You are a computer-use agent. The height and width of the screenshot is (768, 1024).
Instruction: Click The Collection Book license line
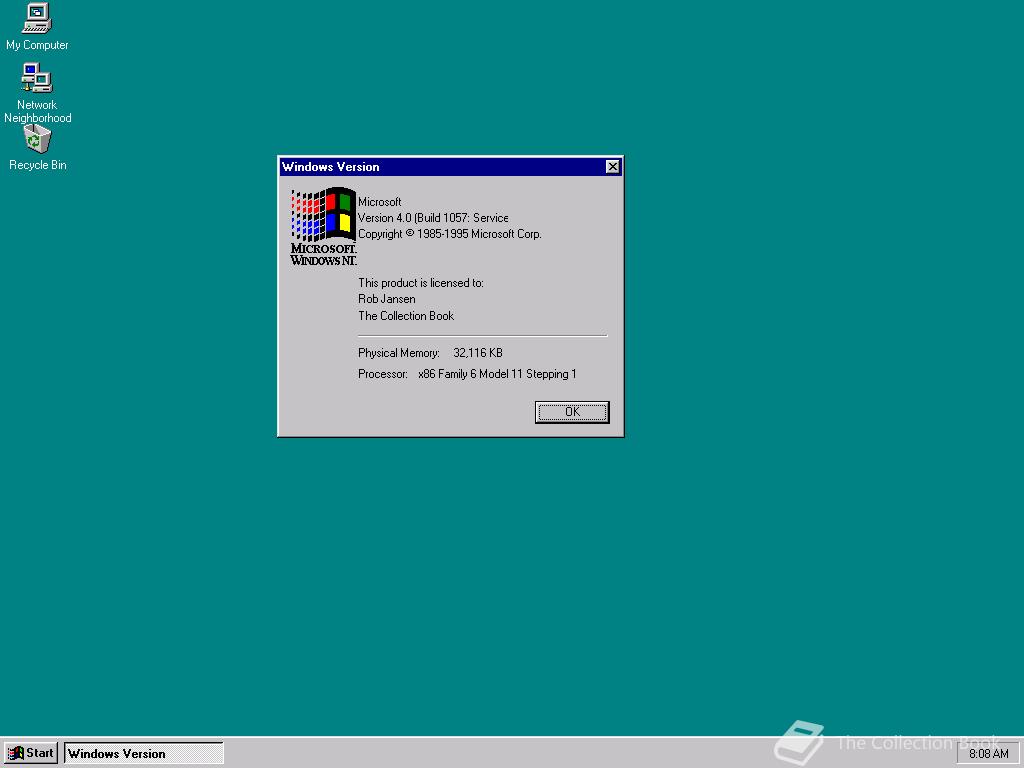(406, 315)
